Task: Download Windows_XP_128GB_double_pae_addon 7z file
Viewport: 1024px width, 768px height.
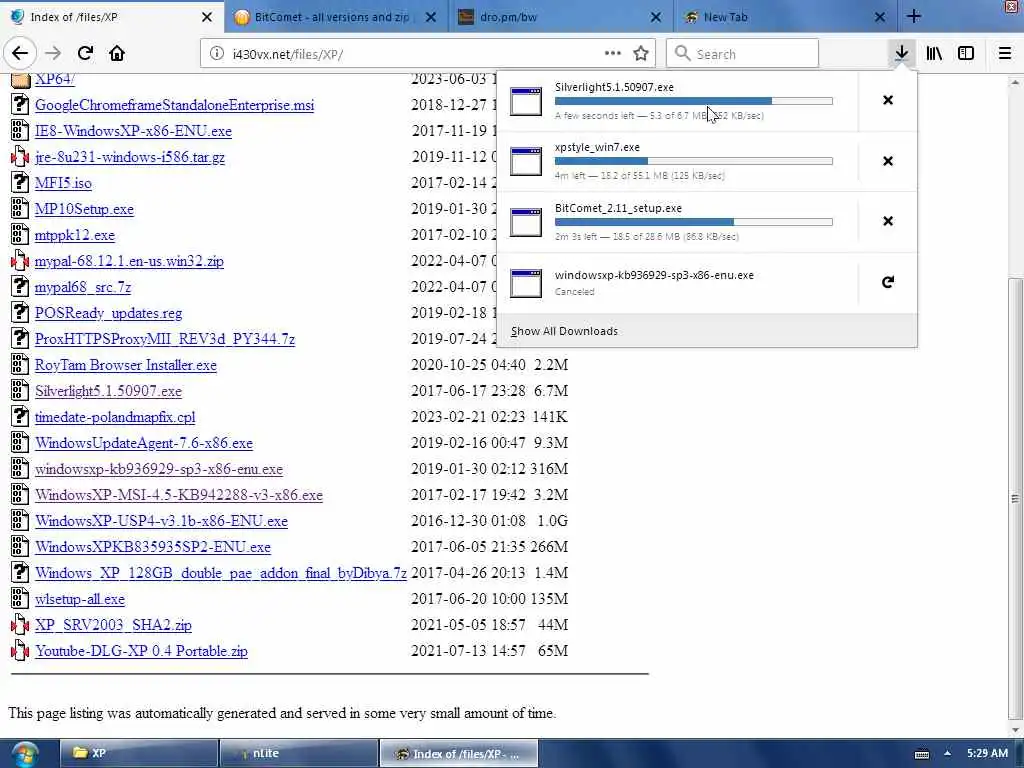Action: pos(221,573)
